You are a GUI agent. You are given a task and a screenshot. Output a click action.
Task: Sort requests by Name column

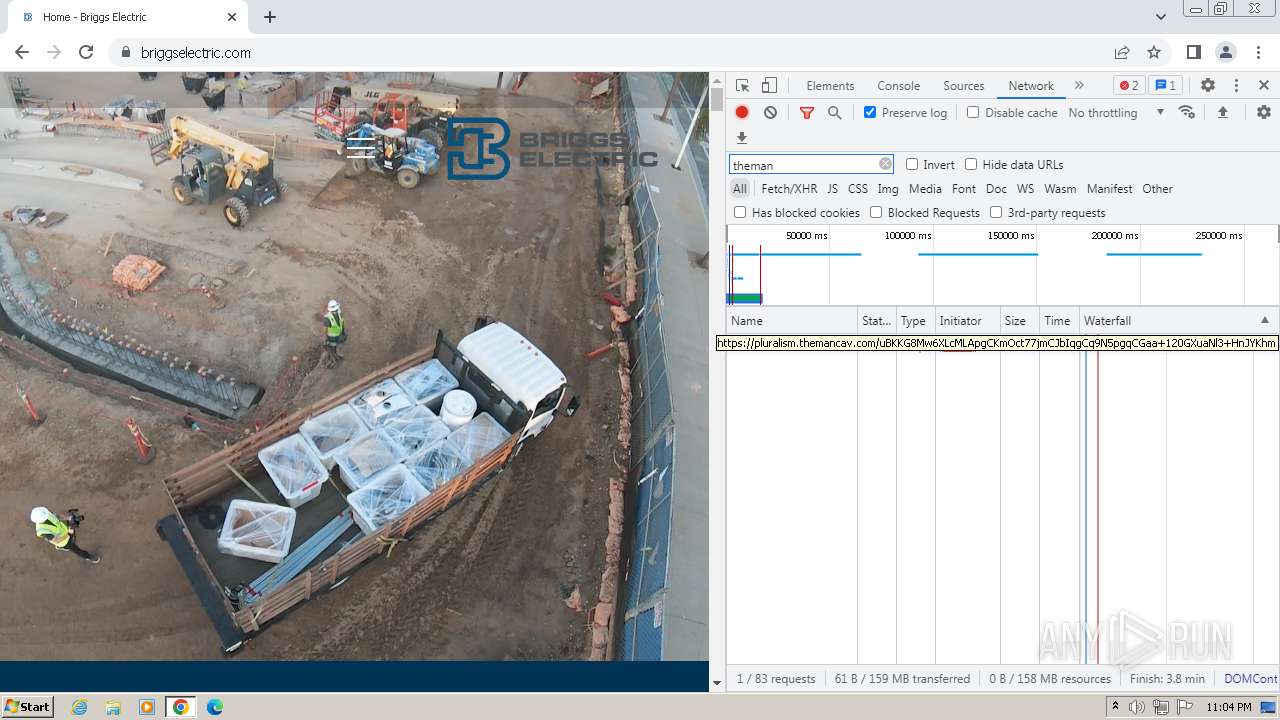[793, 320]
